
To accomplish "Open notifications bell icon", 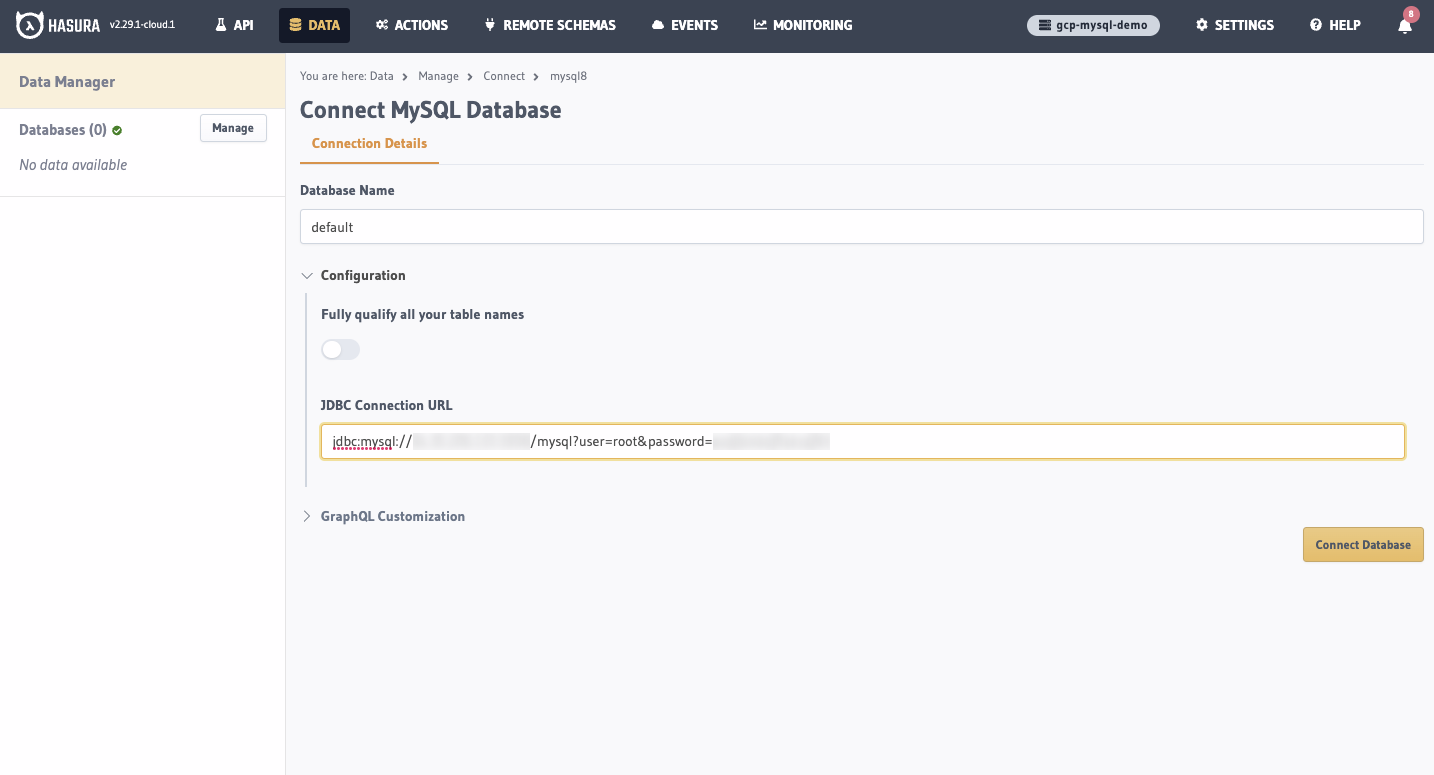I will (x=1405, y=26).
